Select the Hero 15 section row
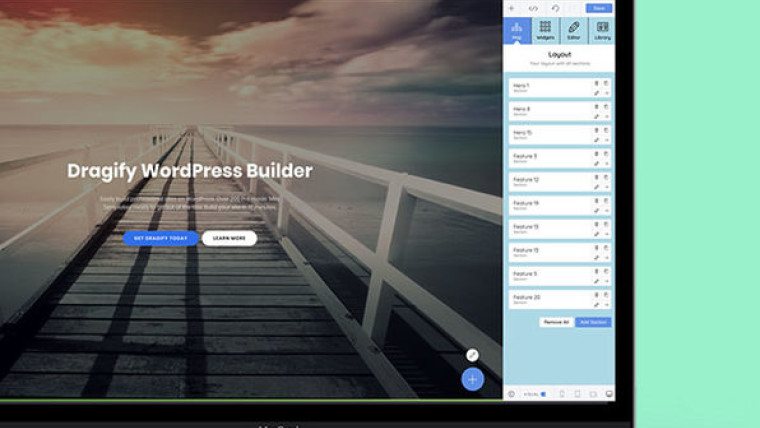 click(559, 135)
